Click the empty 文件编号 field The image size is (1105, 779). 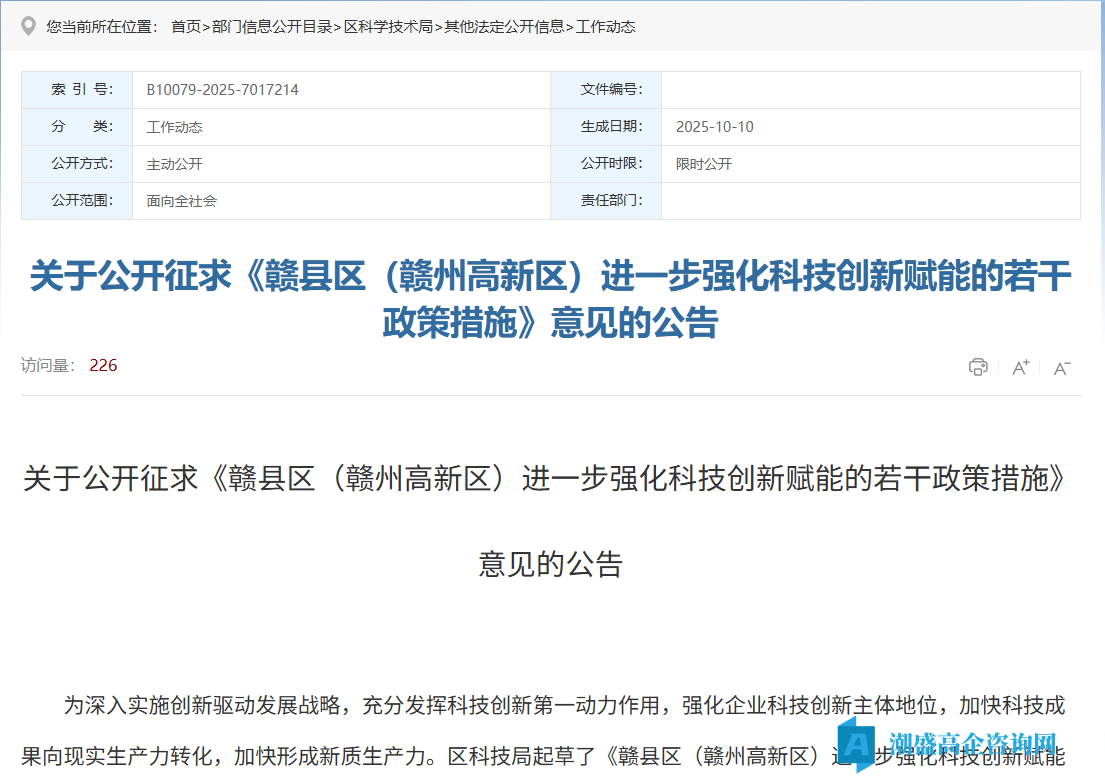(870, 90)
